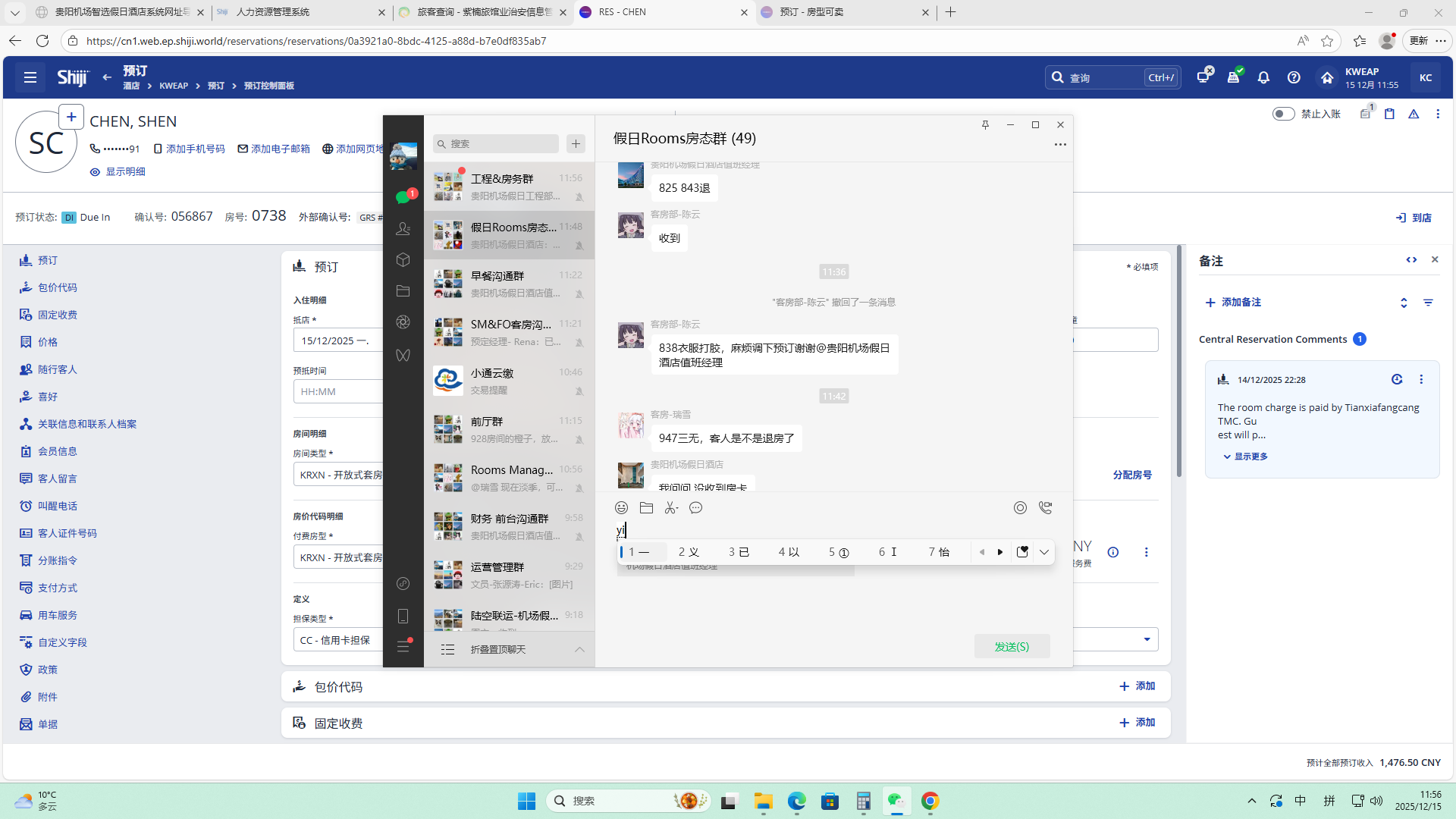The height and width of the screenshot is (819, 1456).
Task: Toggle the 禁止入账 switch
Action: 1283,114
